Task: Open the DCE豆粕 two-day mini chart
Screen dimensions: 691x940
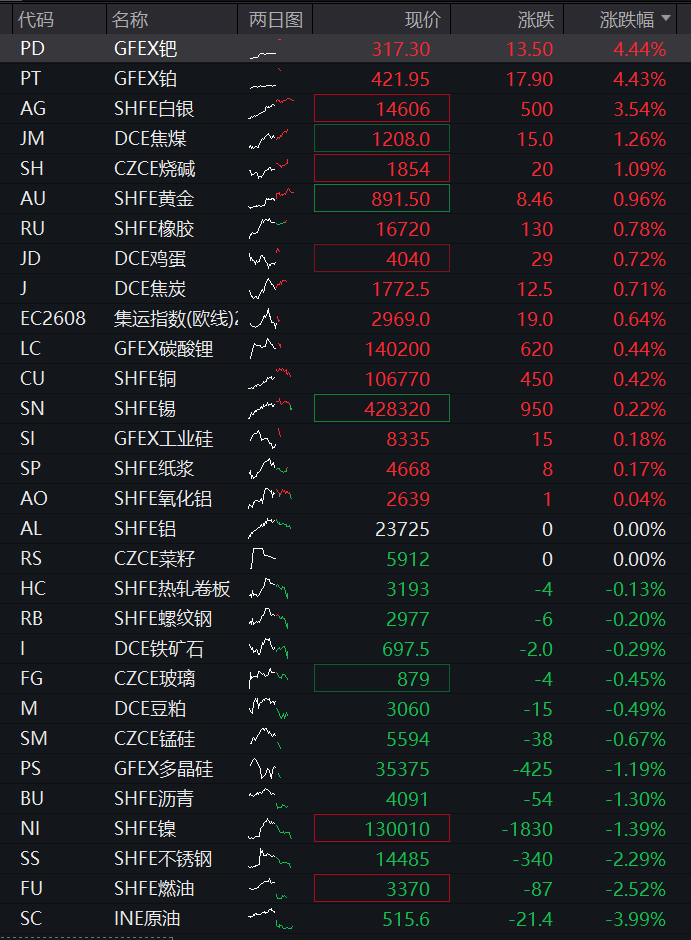Action: tap(268, 709)
